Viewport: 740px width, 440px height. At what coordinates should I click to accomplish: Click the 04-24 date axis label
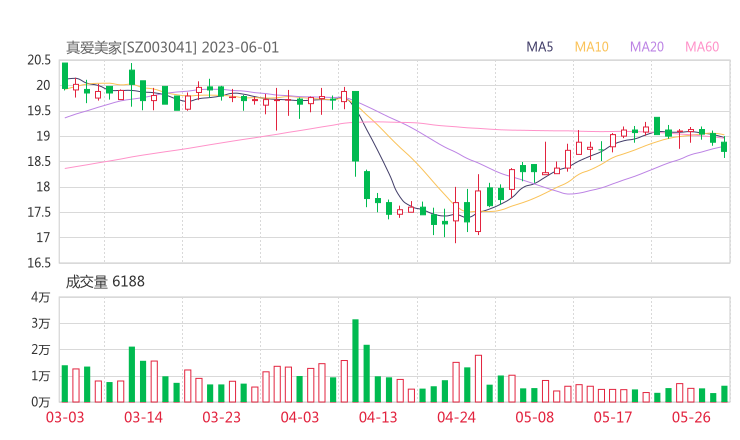pos(456,417)
